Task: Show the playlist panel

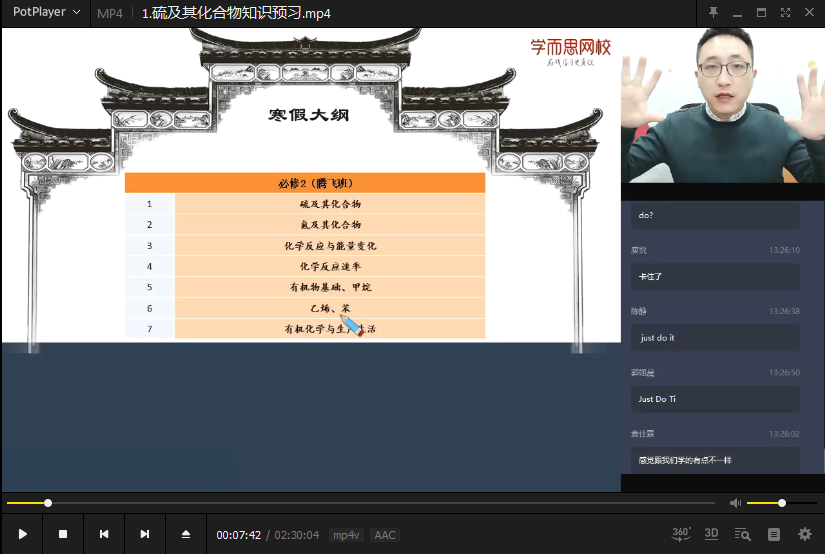Action: click(773, 534)
